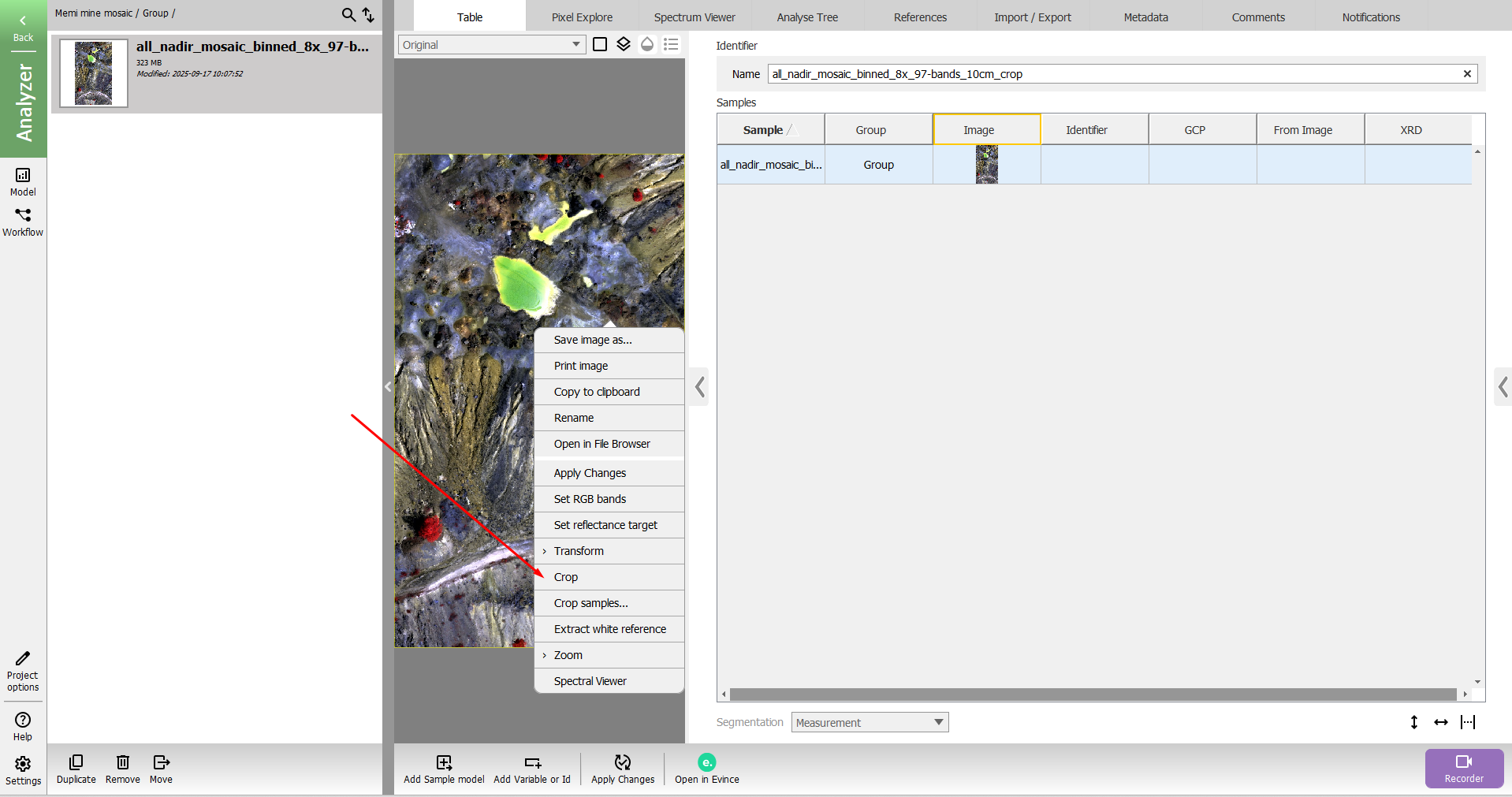Click the sort order arrows icon
The height and width of the screenshot is (797, 1512).
(x=368, y=14)
